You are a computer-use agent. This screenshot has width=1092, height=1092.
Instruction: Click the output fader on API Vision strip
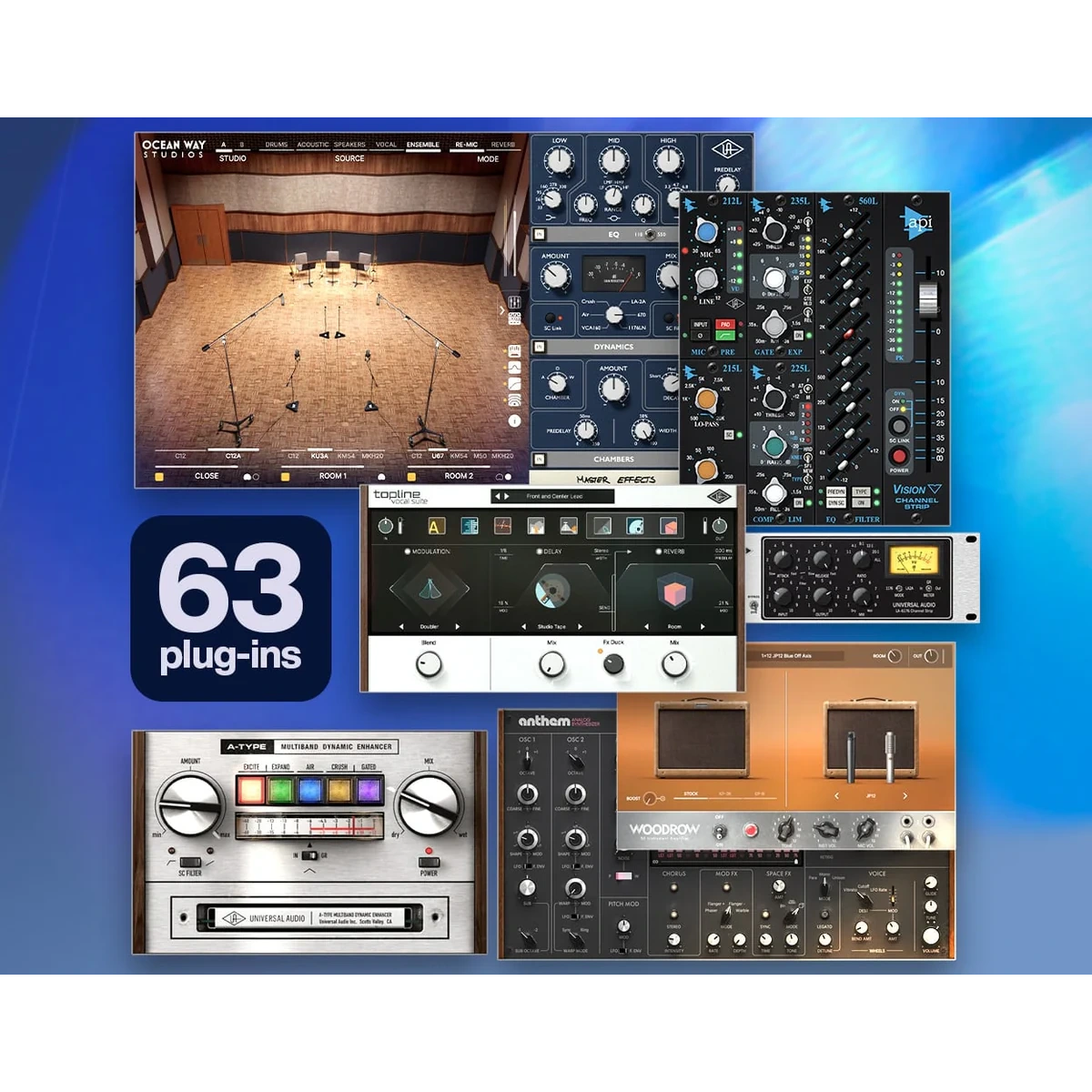coord(928,299)
